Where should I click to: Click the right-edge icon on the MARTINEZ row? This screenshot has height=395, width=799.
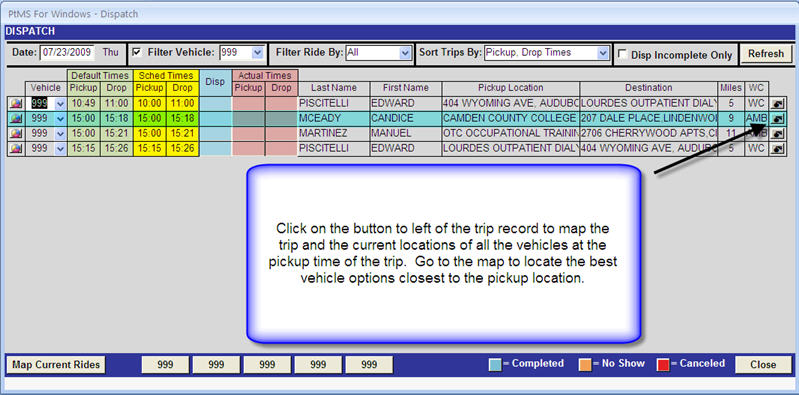pyautogui.click(x=777, y=134)
